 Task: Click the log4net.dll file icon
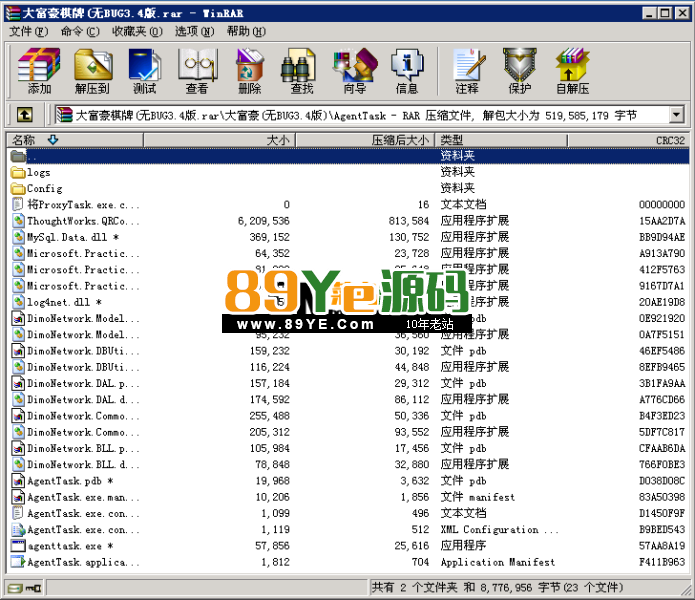[18, 302]
